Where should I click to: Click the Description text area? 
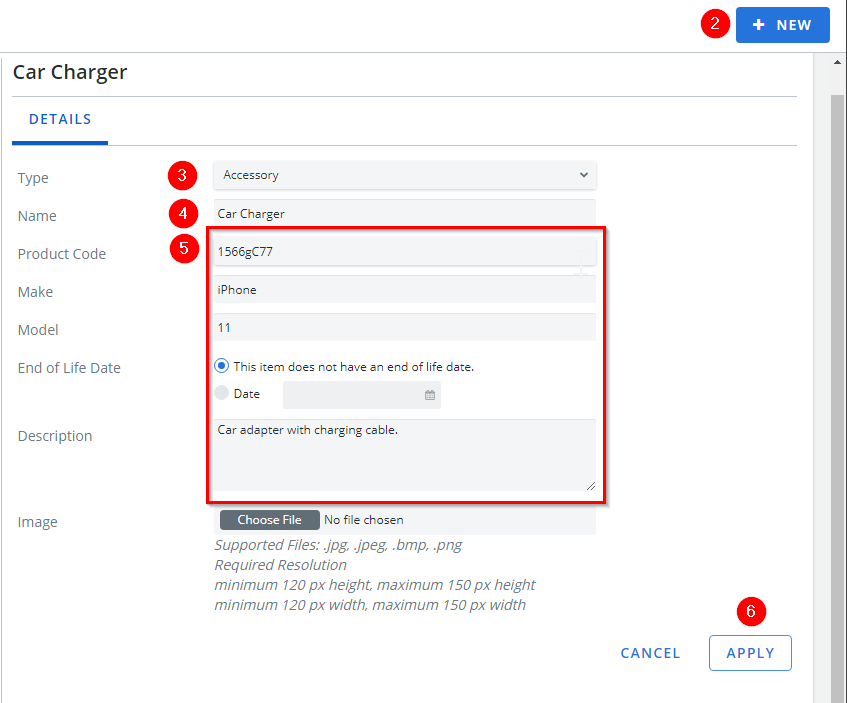405,455
